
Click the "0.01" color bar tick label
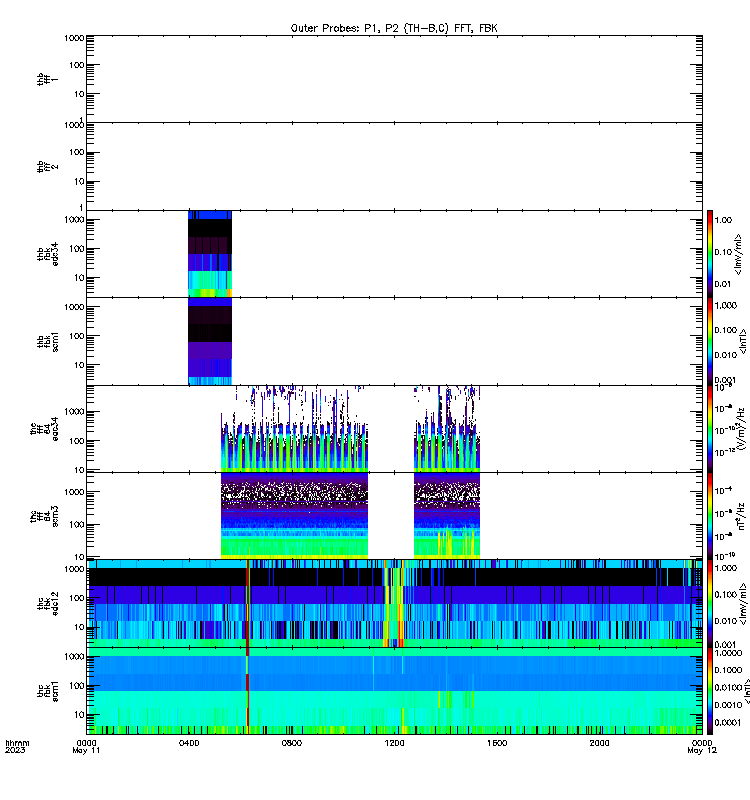pos(723,284)
